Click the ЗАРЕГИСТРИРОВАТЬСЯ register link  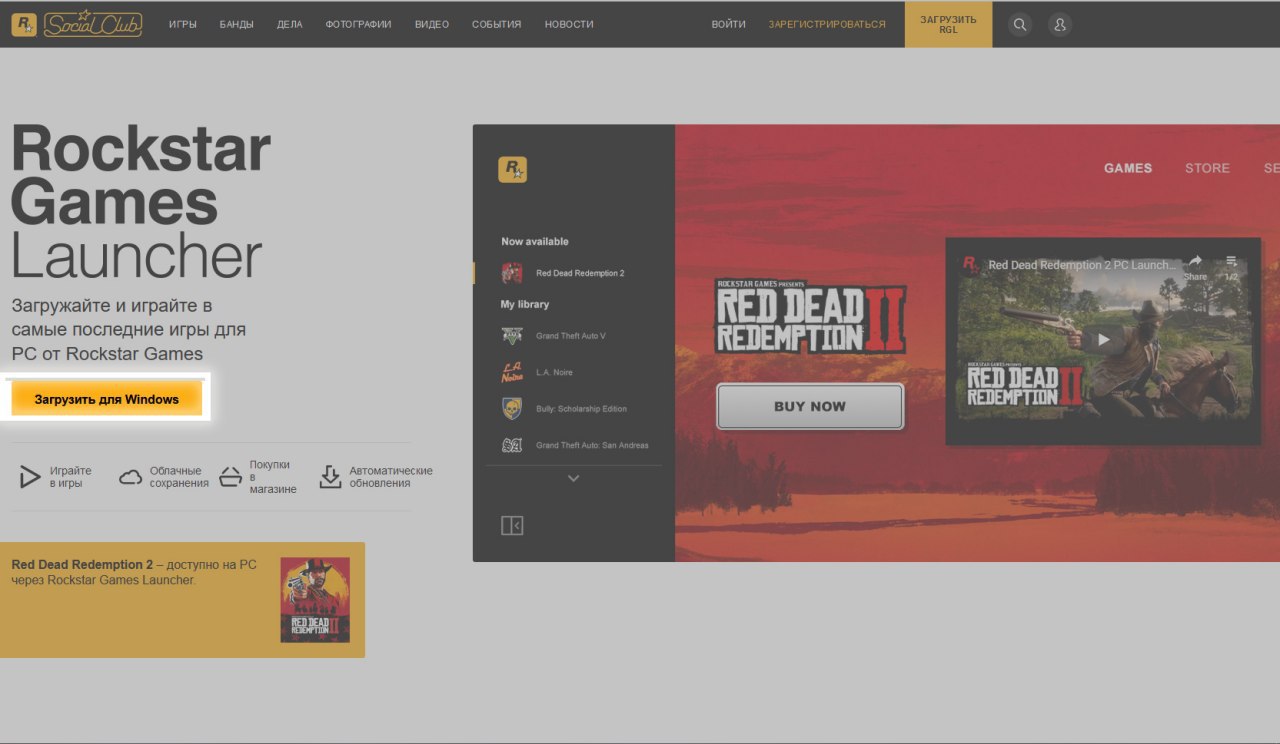click(x=827, y=24)
